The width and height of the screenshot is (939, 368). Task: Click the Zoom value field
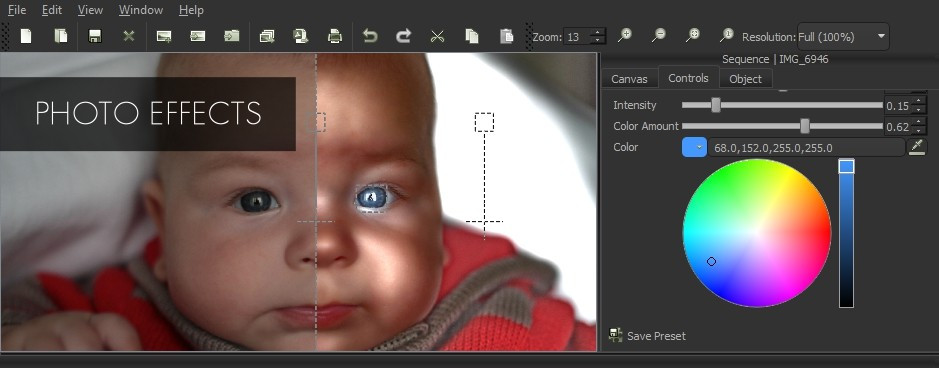point(576,37)
